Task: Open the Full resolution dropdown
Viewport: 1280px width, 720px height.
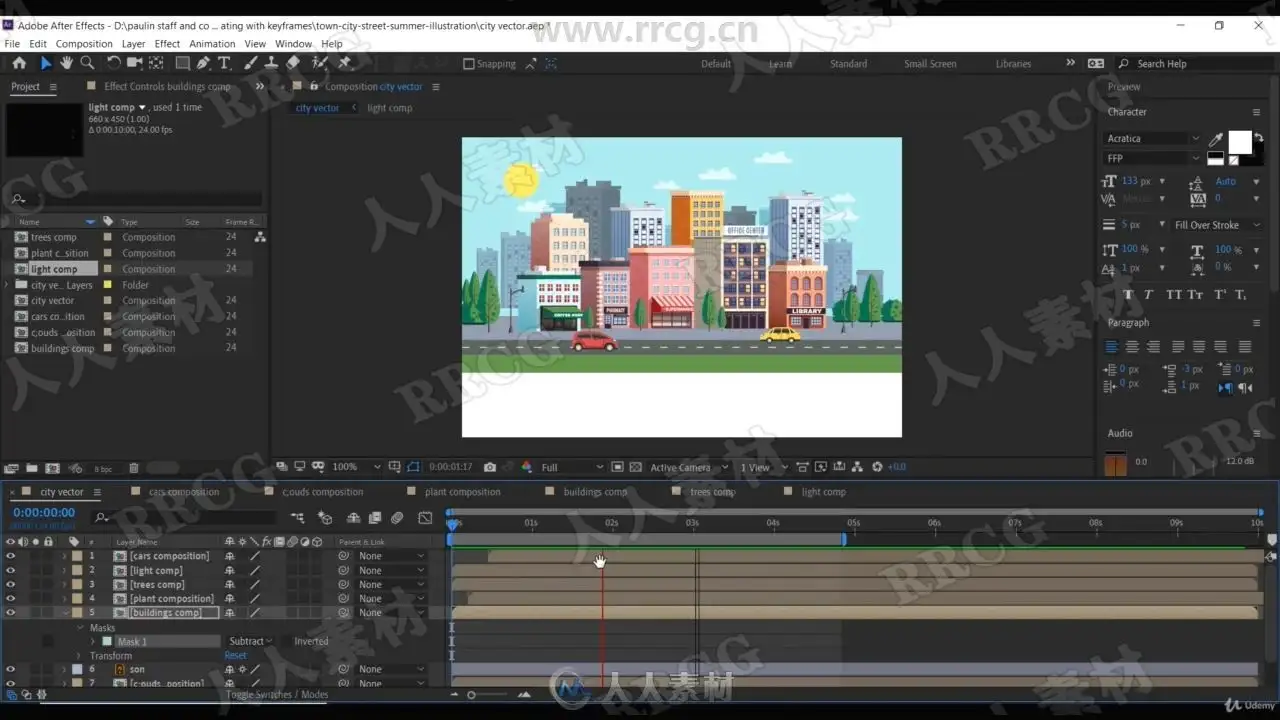Action: pos(572,467)
